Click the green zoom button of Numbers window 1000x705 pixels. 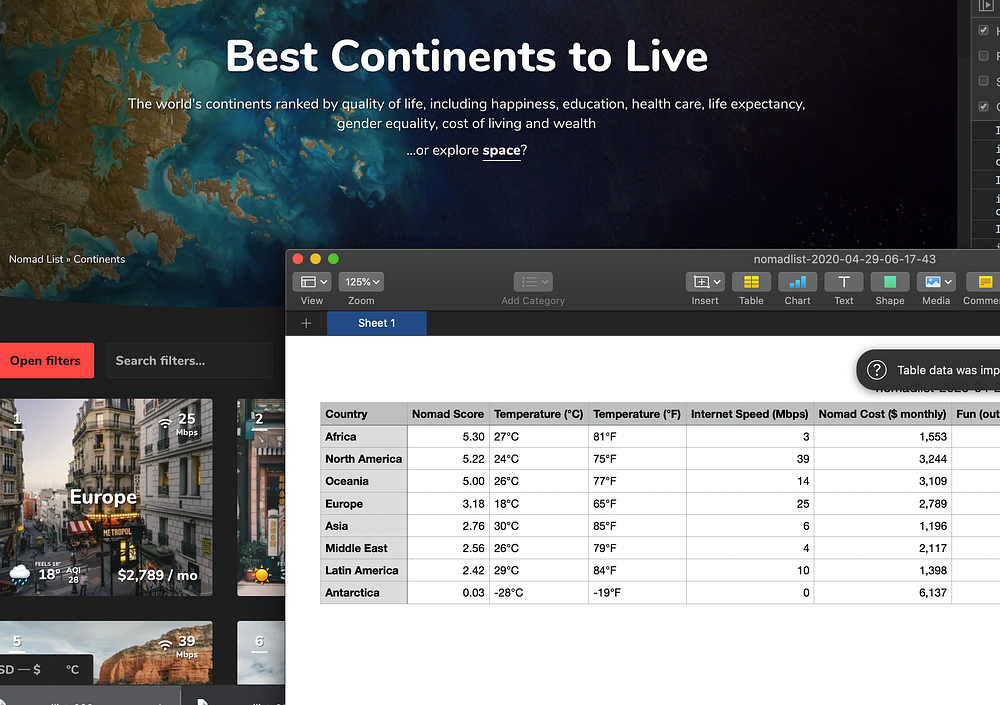(333, 259)
